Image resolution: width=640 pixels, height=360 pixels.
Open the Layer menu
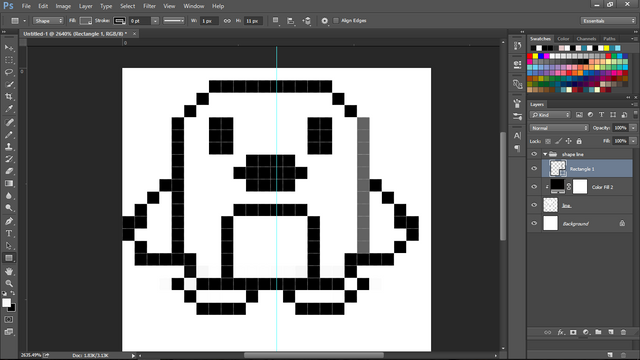coord(85,6)
